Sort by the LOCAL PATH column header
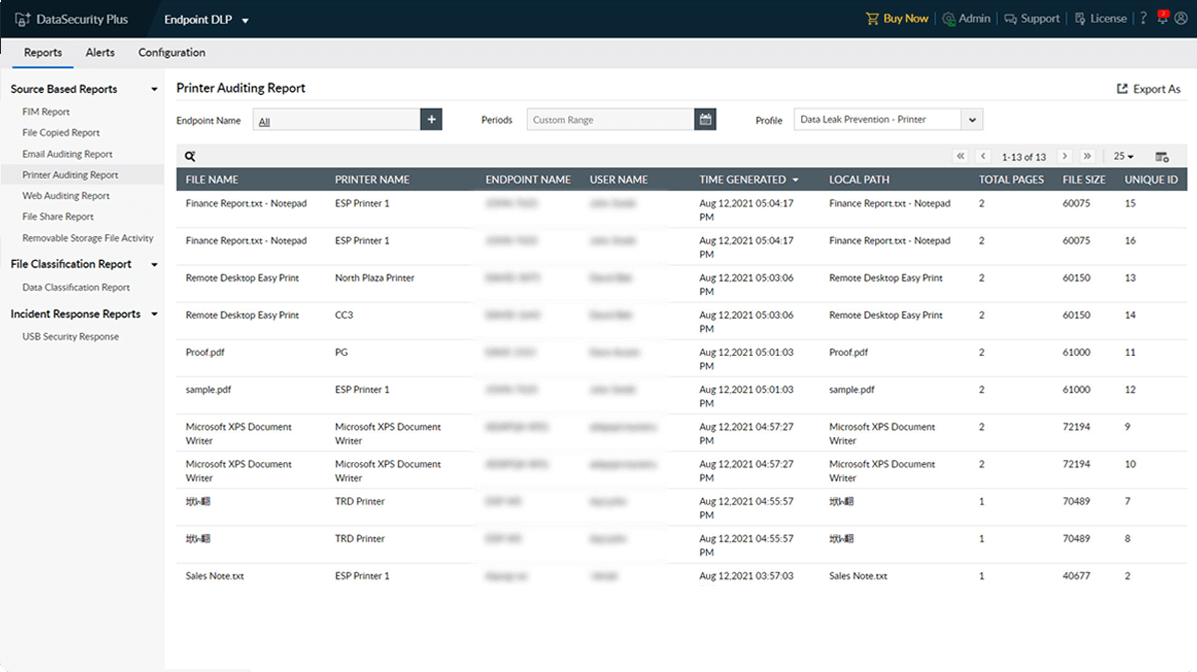The image size is (1197, 672). point(859,179)
